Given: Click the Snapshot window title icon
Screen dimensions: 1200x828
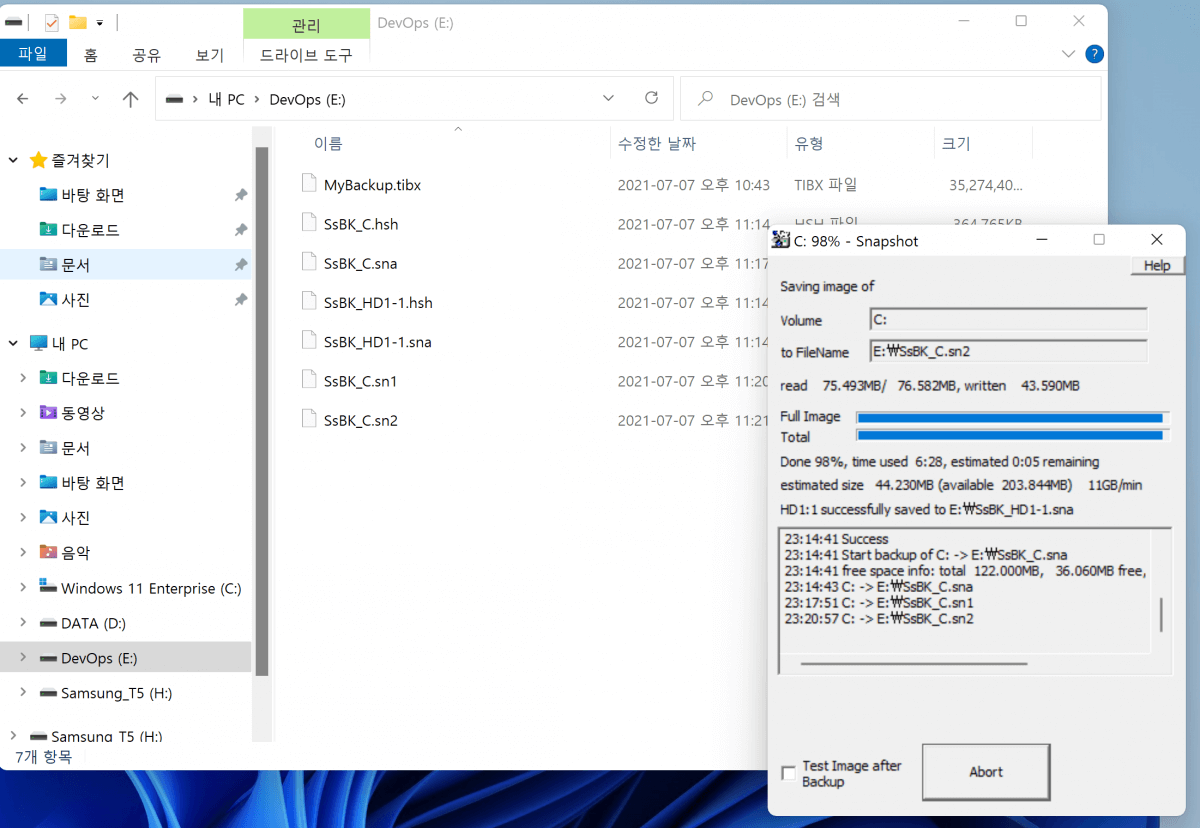Looking at the screenshot, I should pos(780,240).
